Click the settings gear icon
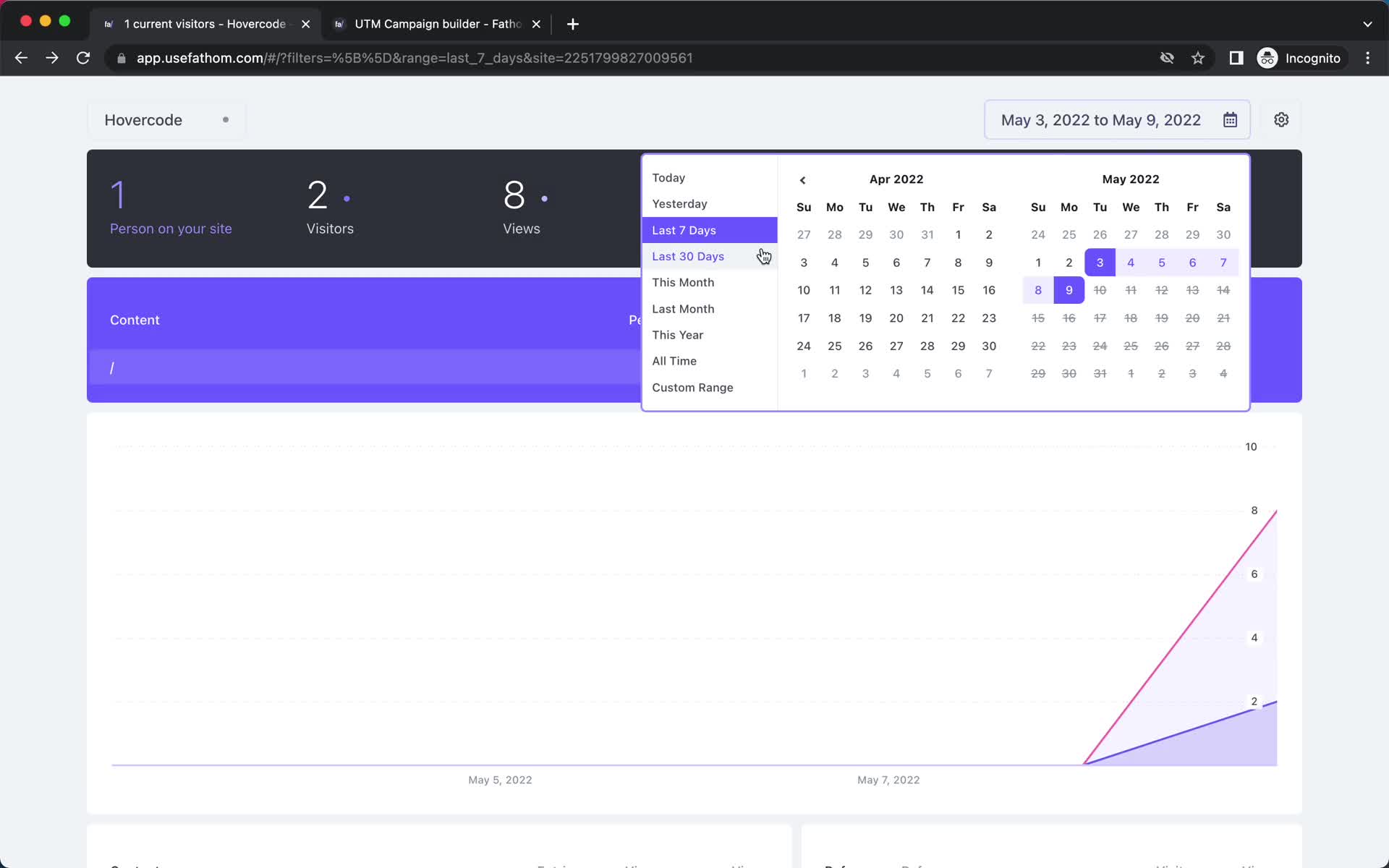1389x868 pixels. (x=1281, y=120)
